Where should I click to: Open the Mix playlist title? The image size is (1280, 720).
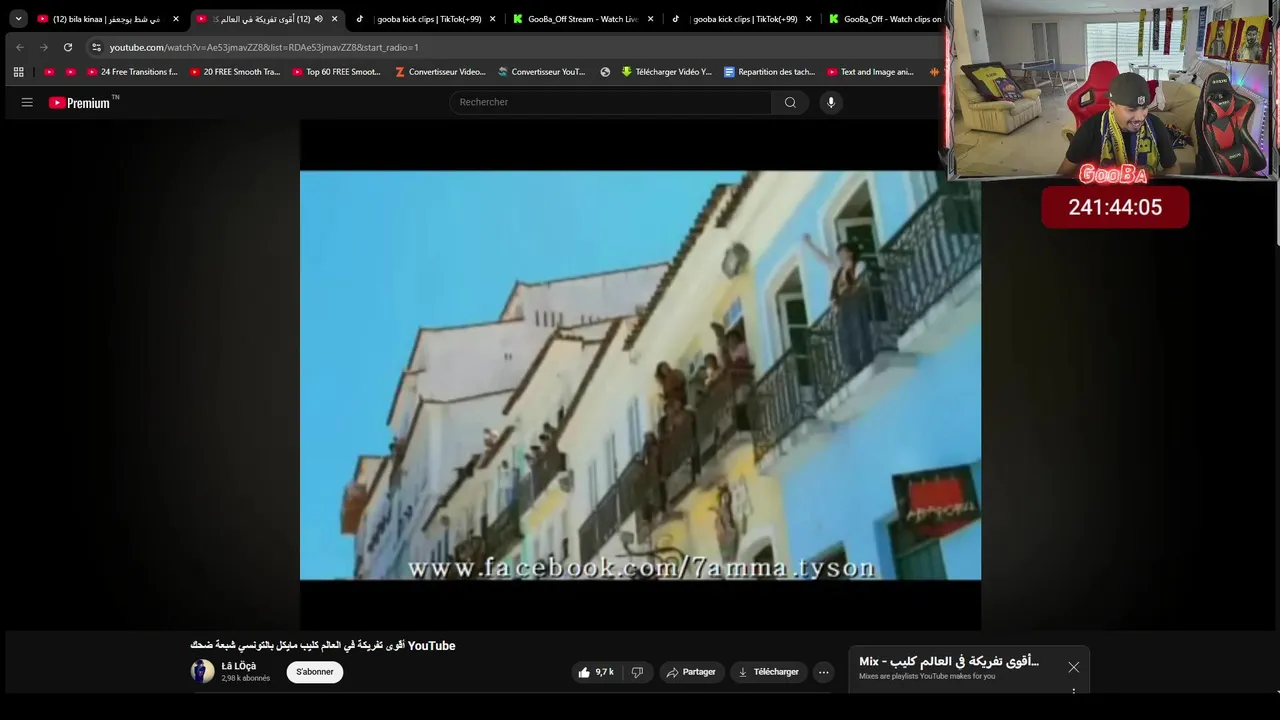tap(949, 661)
